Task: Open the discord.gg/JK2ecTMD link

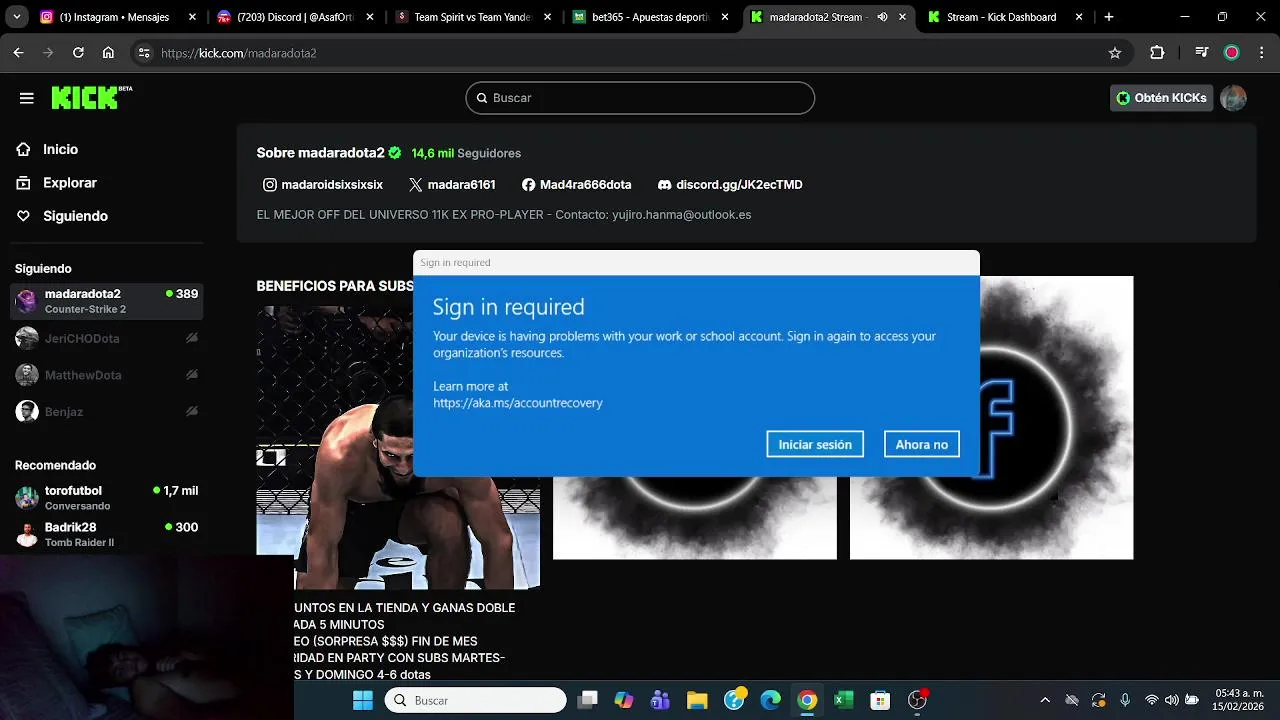Action: 730,185
